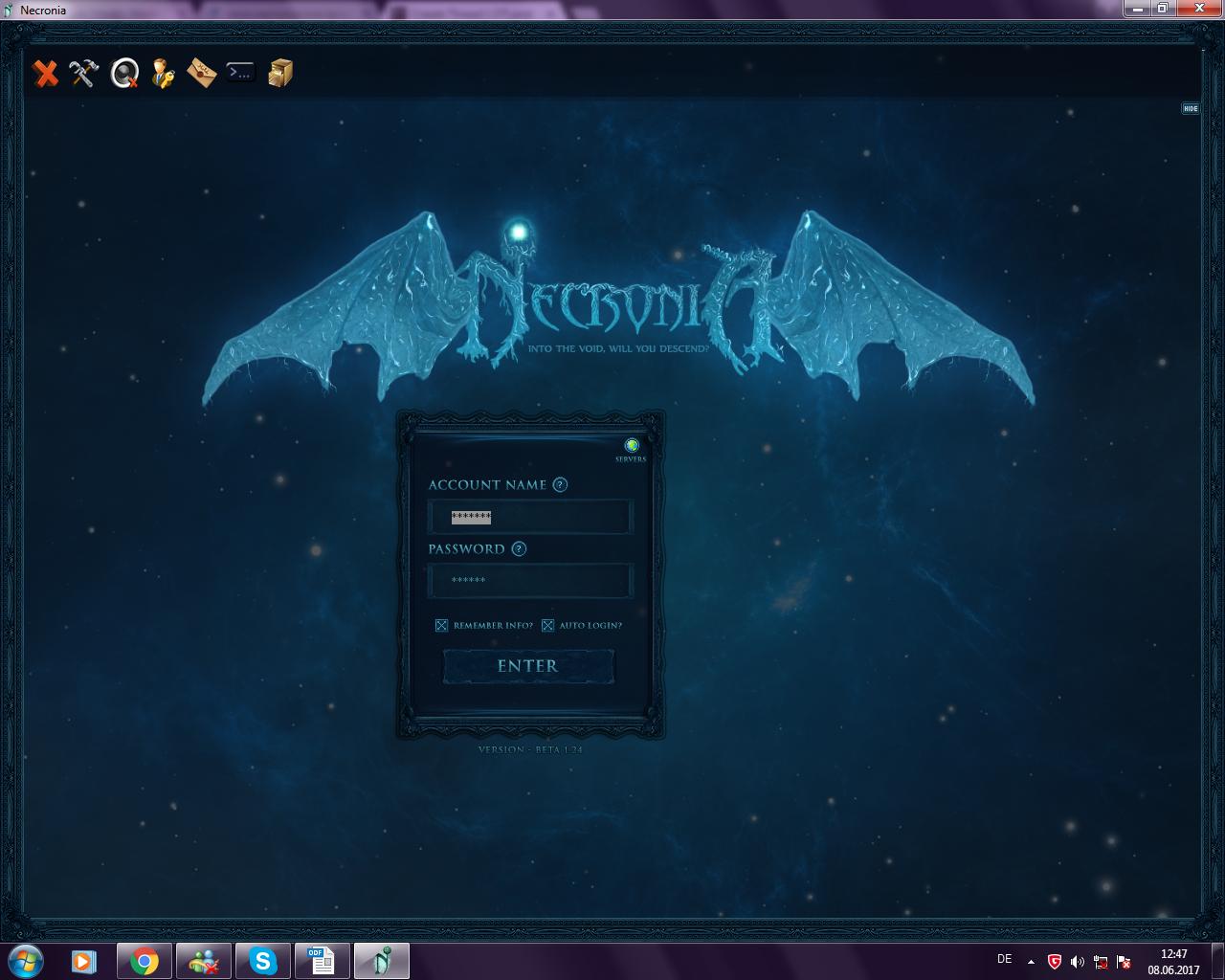The height and width of the screenshot is (980, 1225).
Task: Click the ENTER login button
Action: pos(528,666)
